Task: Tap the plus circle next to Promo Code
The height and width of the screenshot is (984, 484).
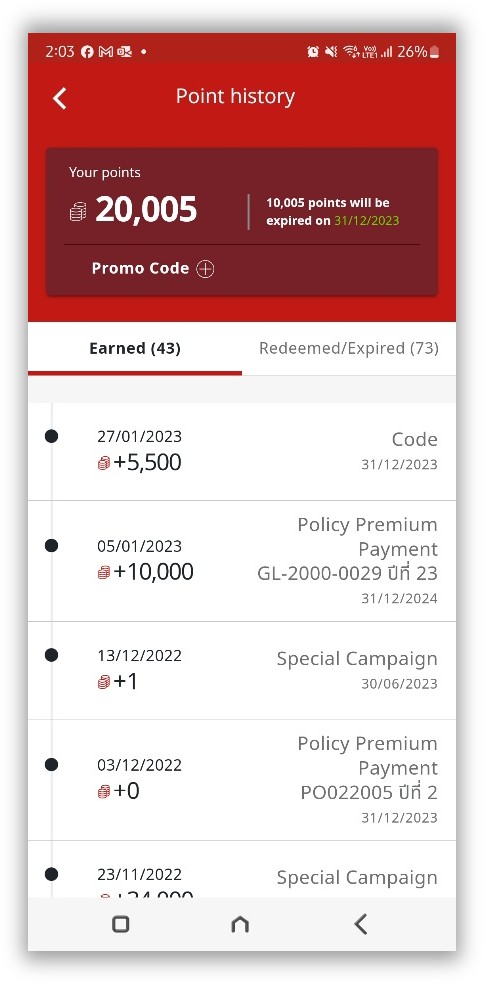Action: click(205, 269)
